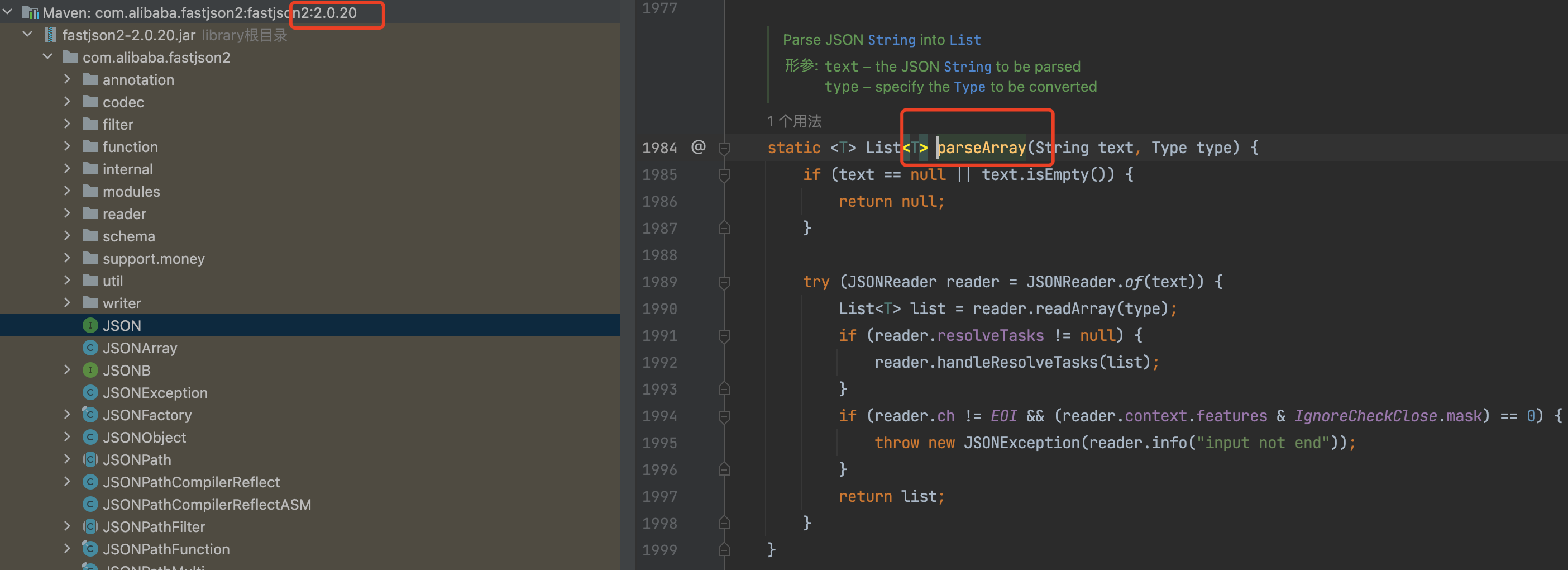
Task: Click the JSONPathCompilerReflect class icon
Action: click(x=90, y=482)
